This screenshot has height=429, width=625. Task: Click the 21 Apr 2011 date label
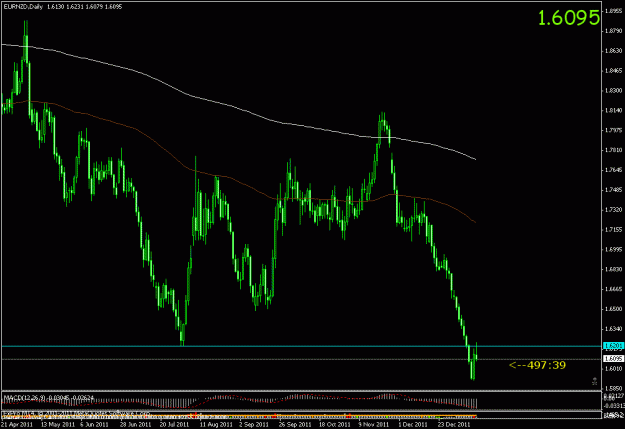(x=17, y=425)
